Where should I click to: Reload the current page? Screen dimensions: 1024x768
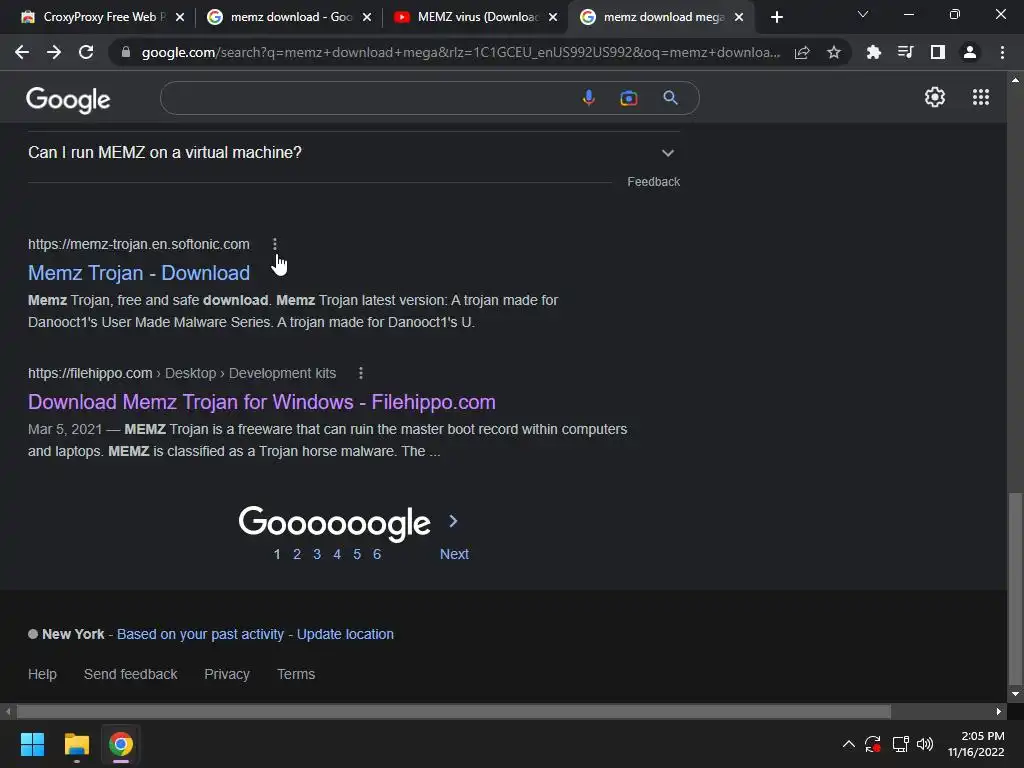pos(86,52)
